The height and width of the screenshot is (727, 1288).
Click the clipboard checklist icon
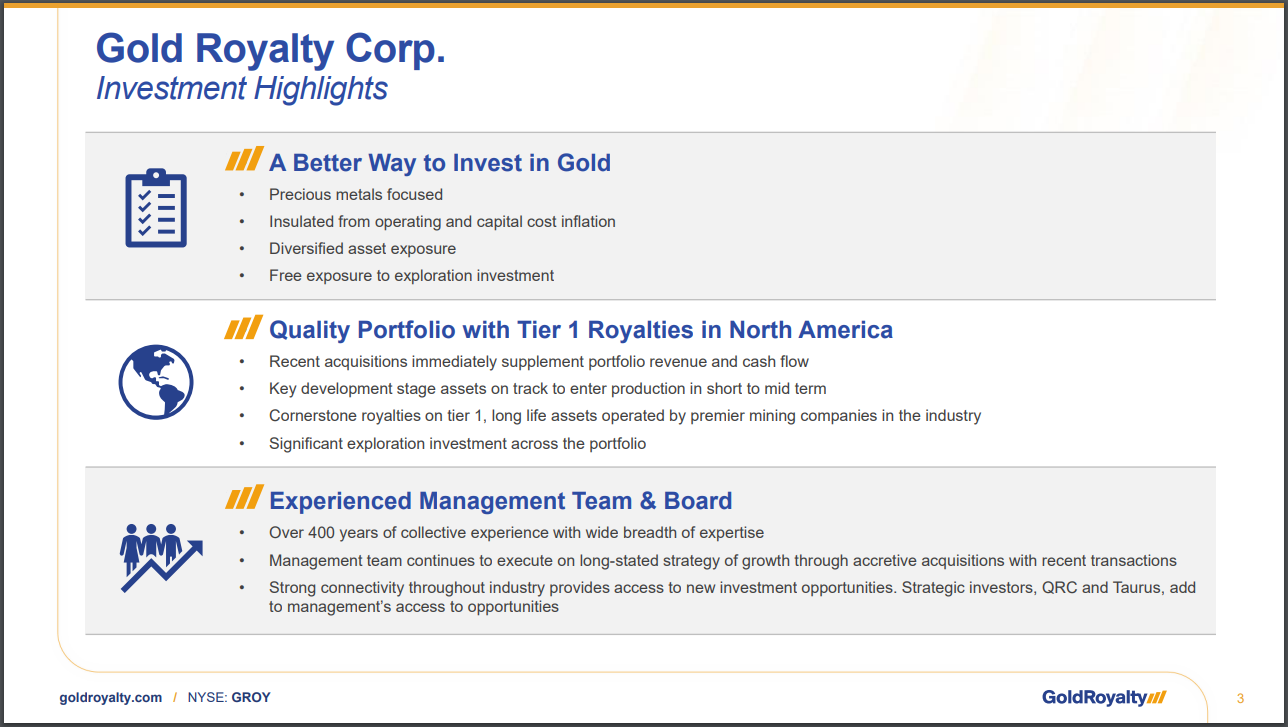[156, 208]
